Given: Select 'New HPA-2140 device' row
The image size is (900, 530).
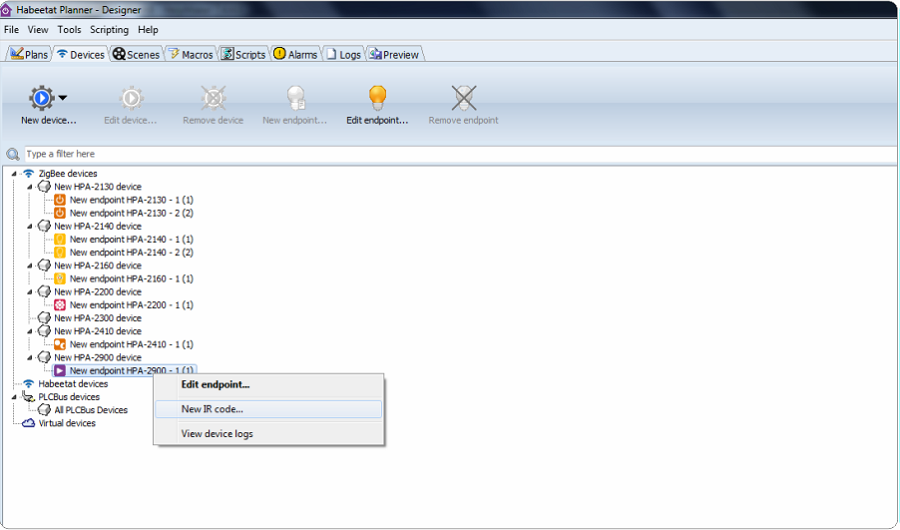Looking at the screenshot, I should (x=98, y=226).
